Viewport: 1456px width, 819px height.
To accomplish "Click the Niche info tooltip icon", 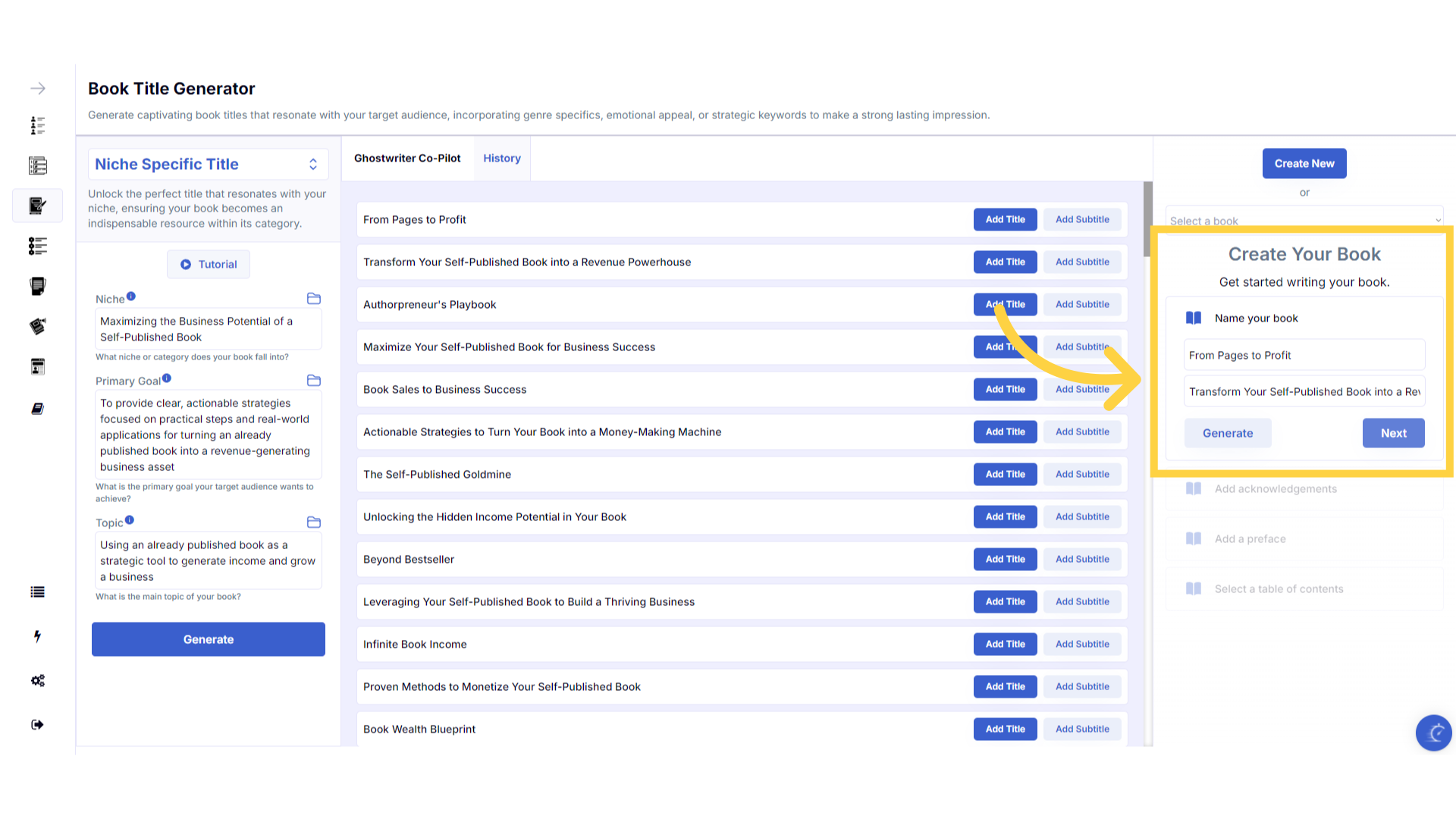I will pyautogui.click(x=131, y=297).
